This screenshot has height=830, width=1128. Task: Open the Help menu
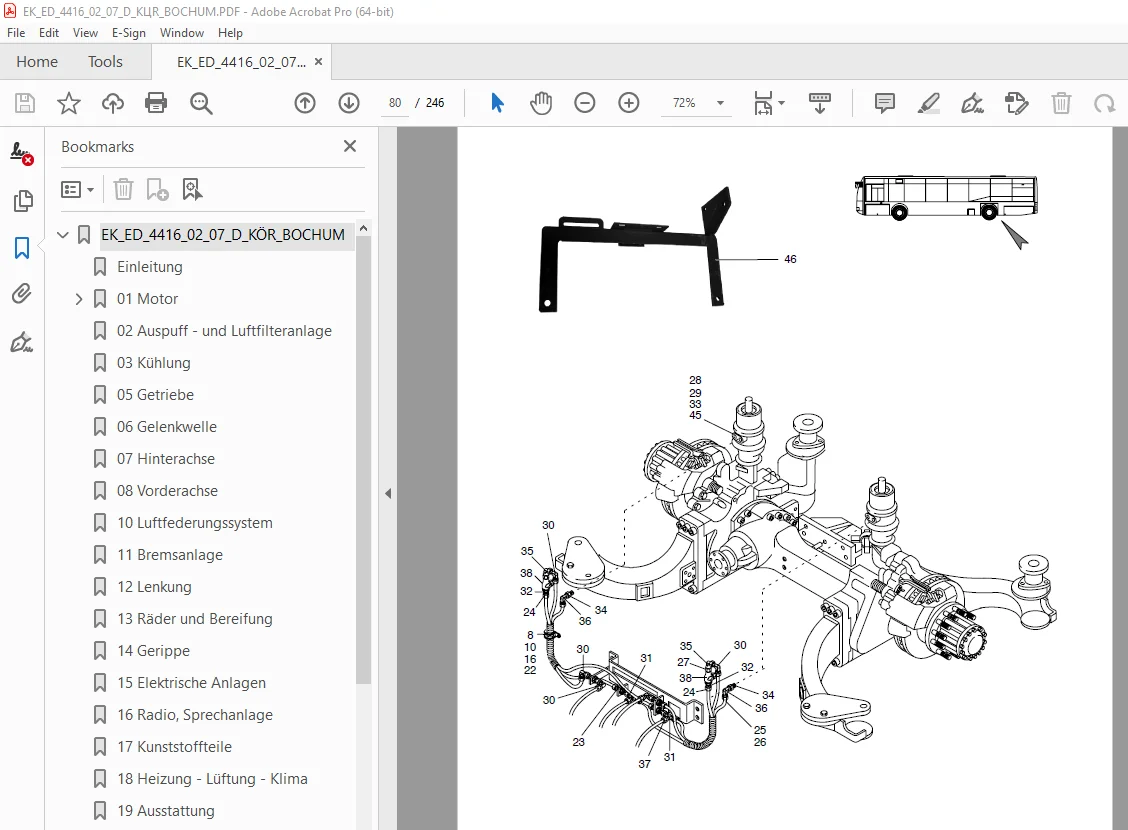tap(230, 33)
